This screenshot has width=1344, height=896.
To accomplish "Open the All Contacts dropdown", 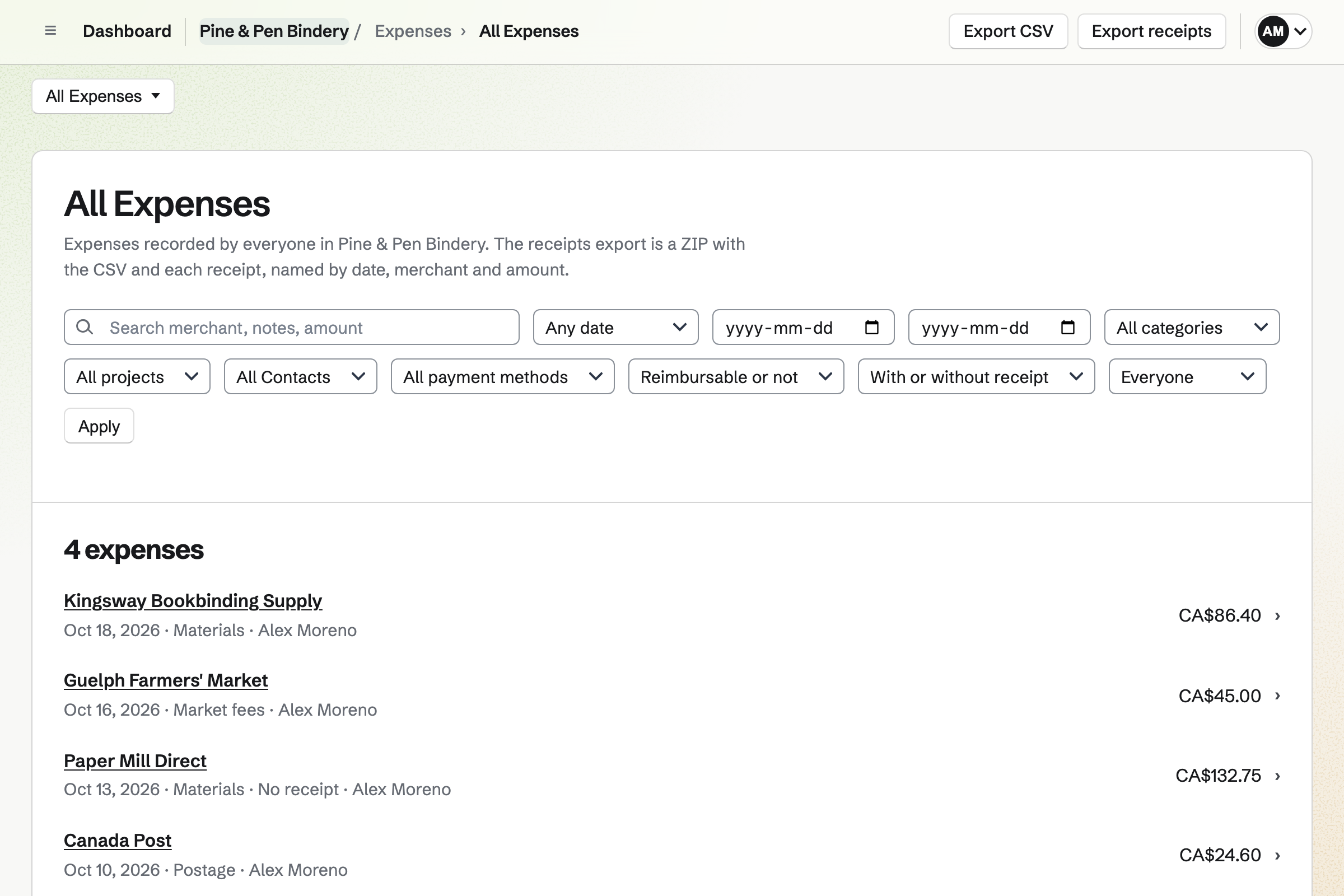I will click(301, 376).
